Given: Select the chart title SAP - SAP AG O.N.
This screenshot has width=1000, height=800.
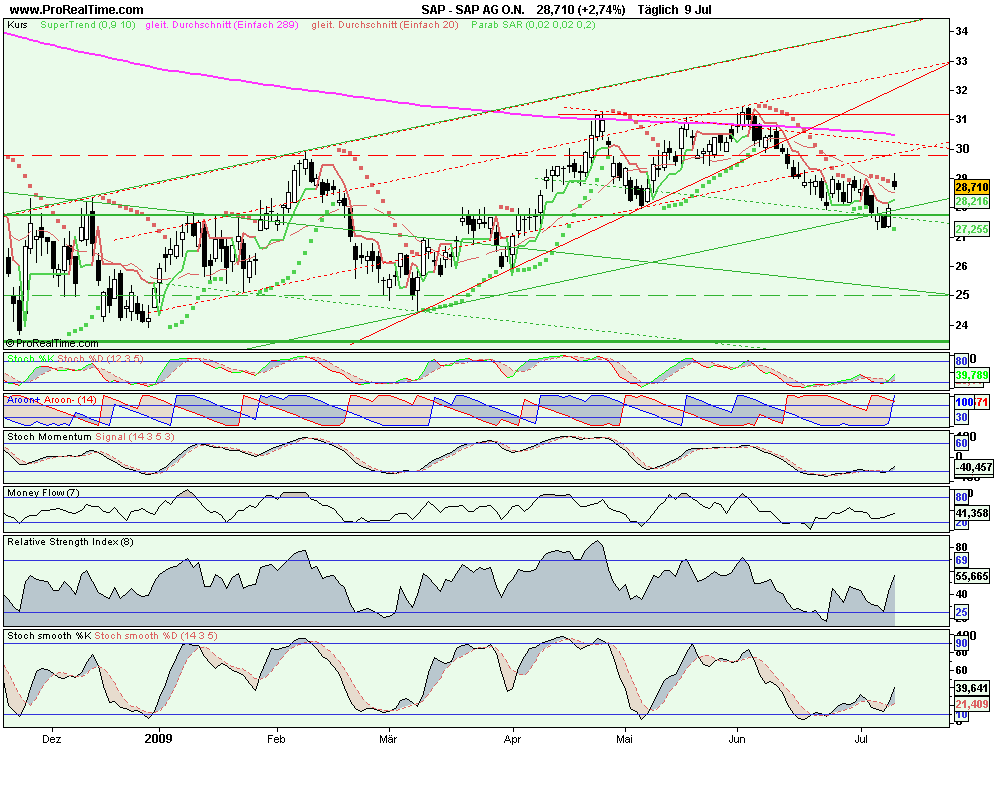Looking at the screenshot, I should click(x=473, y=10).
